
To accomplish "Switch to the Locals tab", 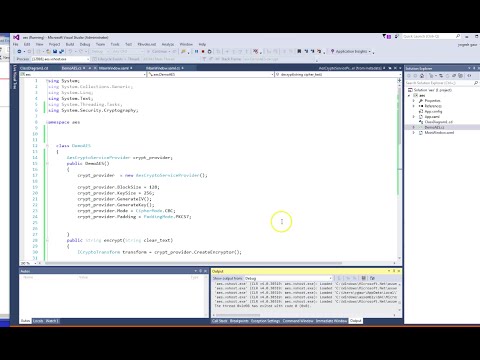I will point(38,321).
